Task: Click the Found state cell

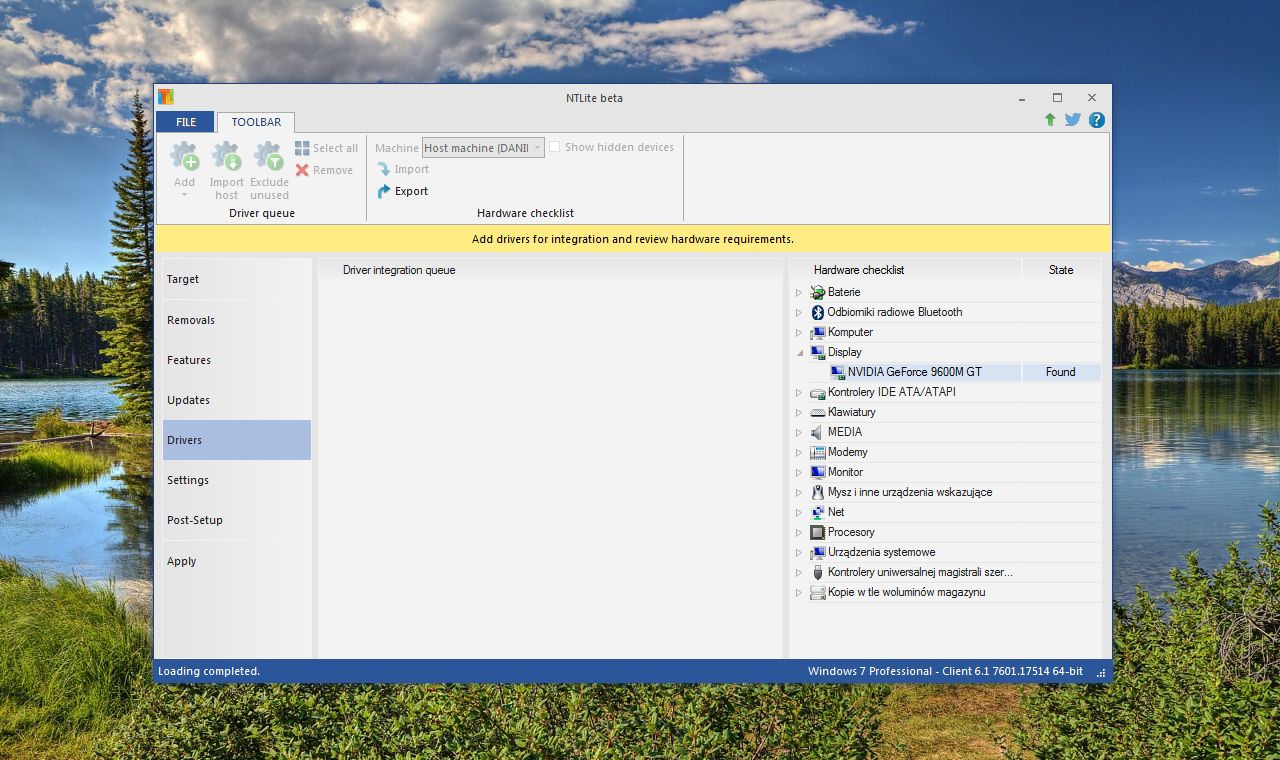Action: tap(1061, 372)
